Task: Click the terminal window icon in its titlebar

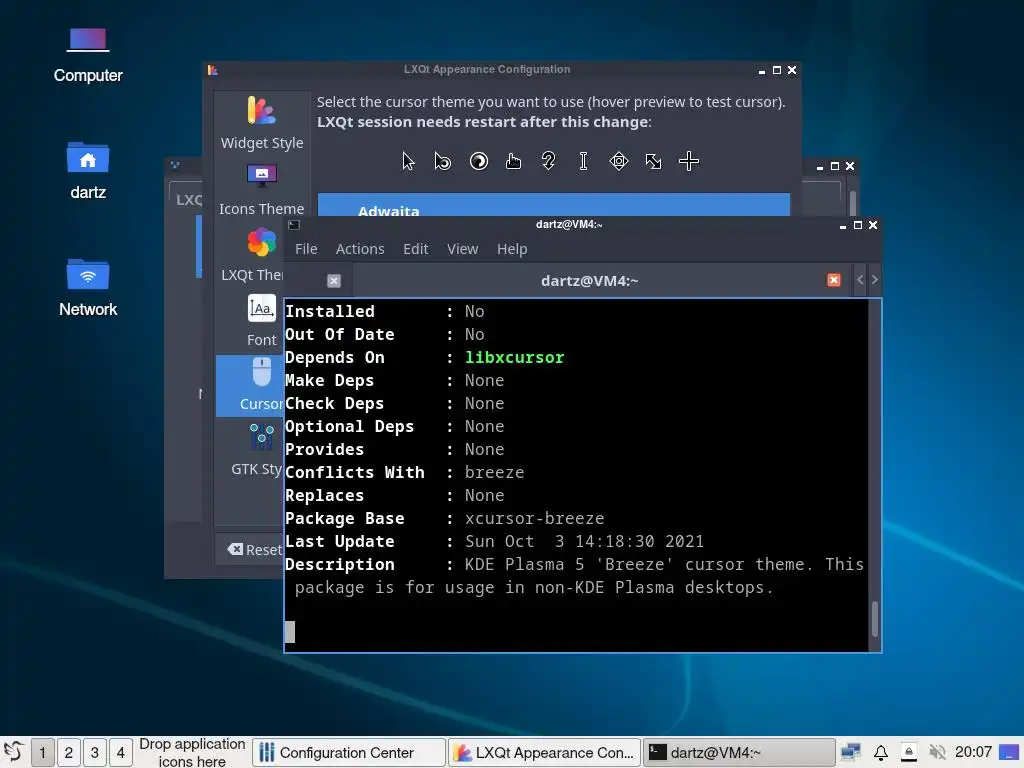Action: [294, 225]
